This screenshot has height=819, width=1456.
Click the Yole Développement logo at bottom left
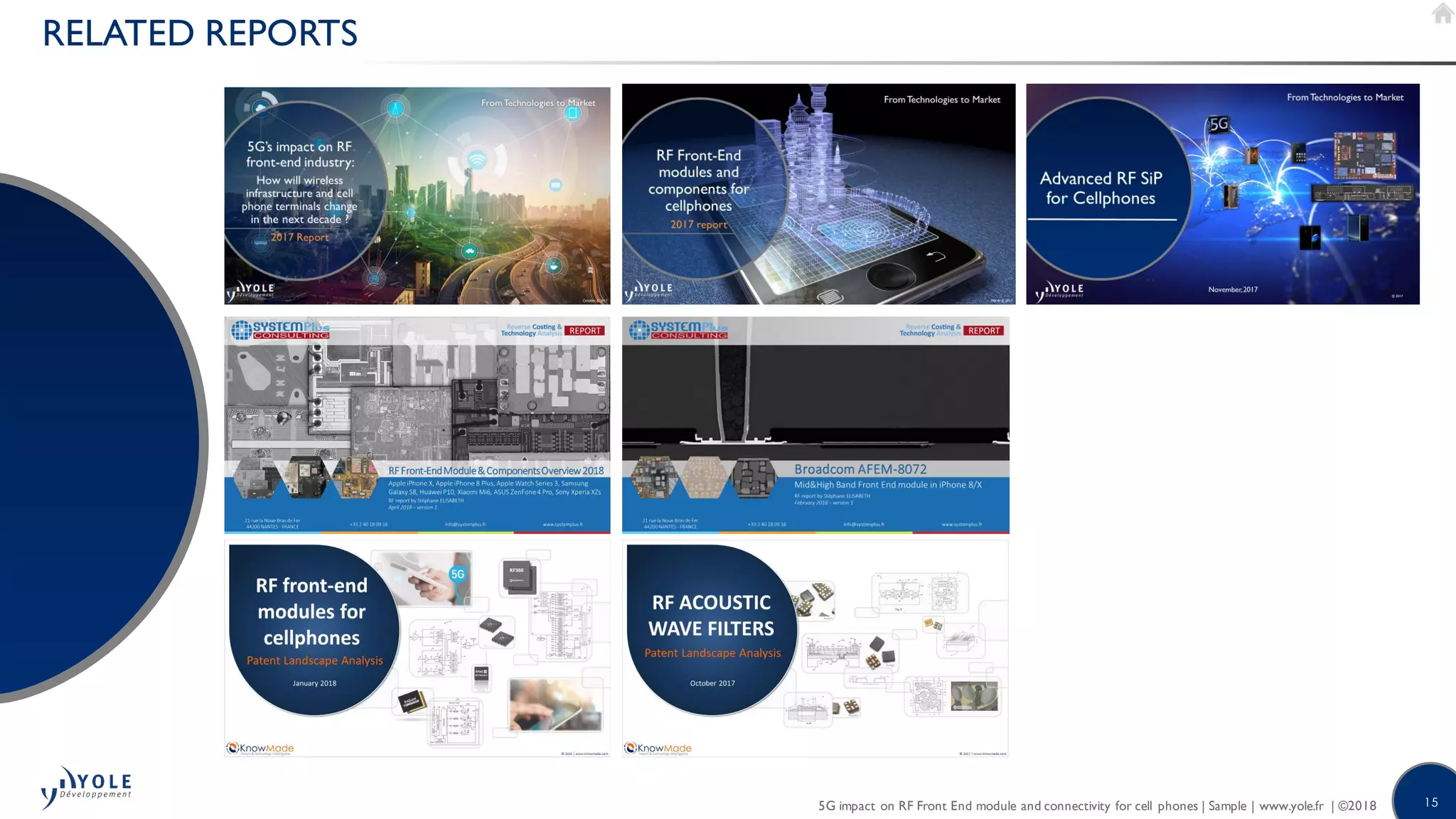point(87,787)
